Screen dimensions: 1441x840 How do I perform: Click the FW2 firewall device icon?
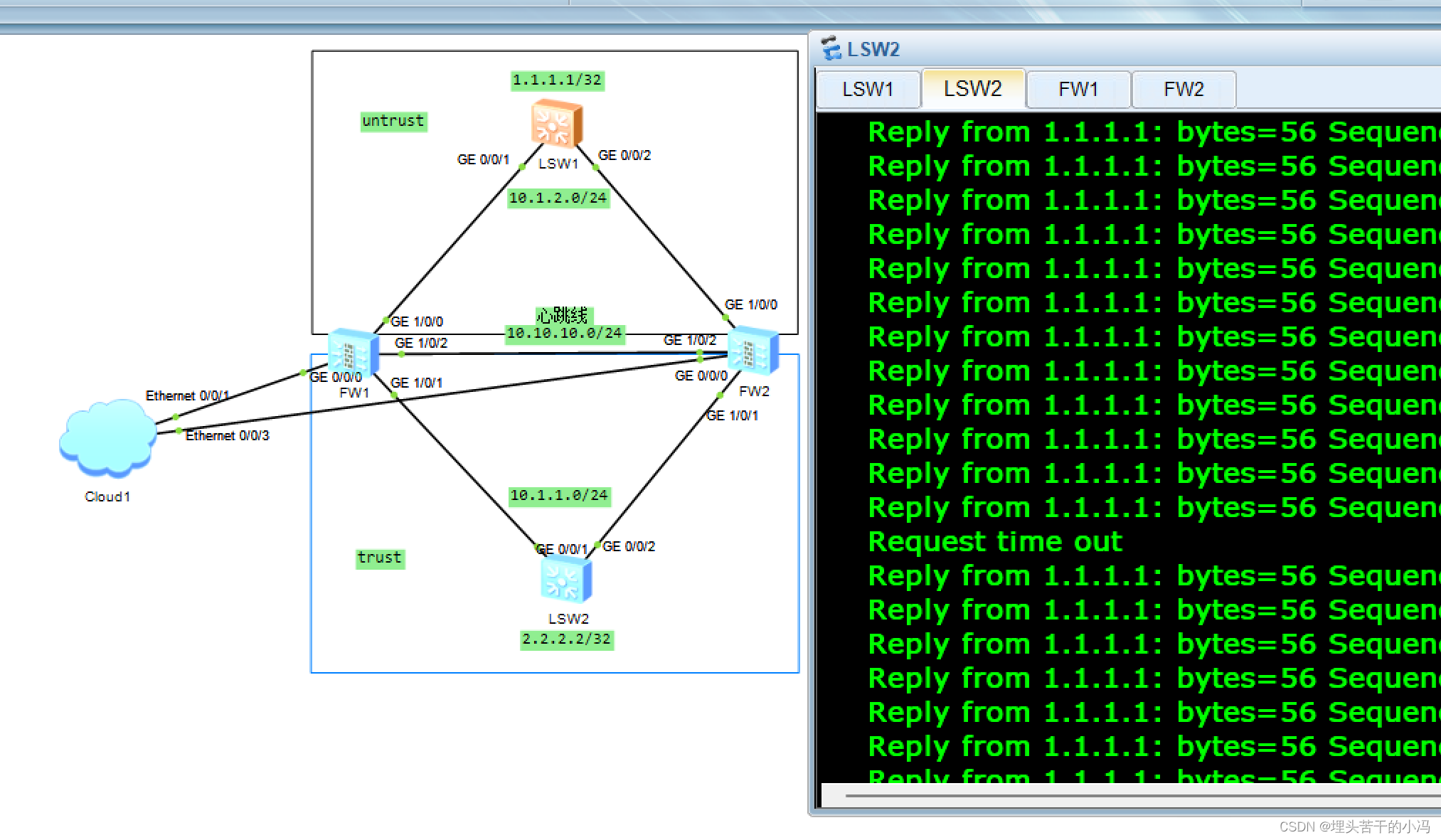point(753,351)
